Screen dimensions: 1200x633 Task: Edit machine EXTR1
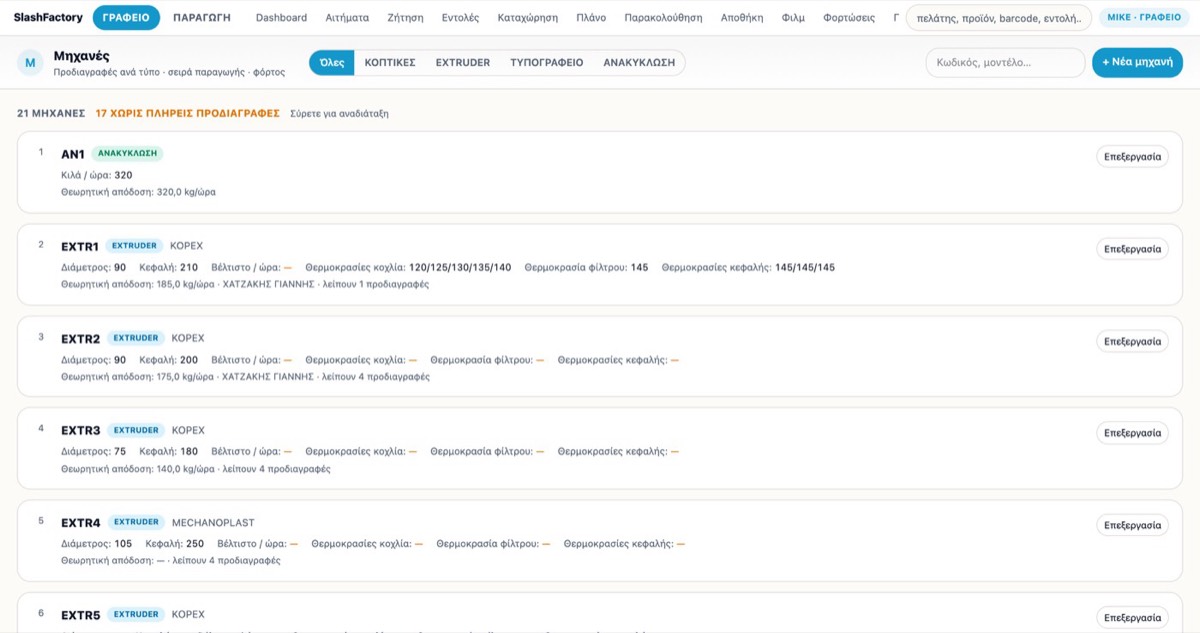[x=1133, y=249]
